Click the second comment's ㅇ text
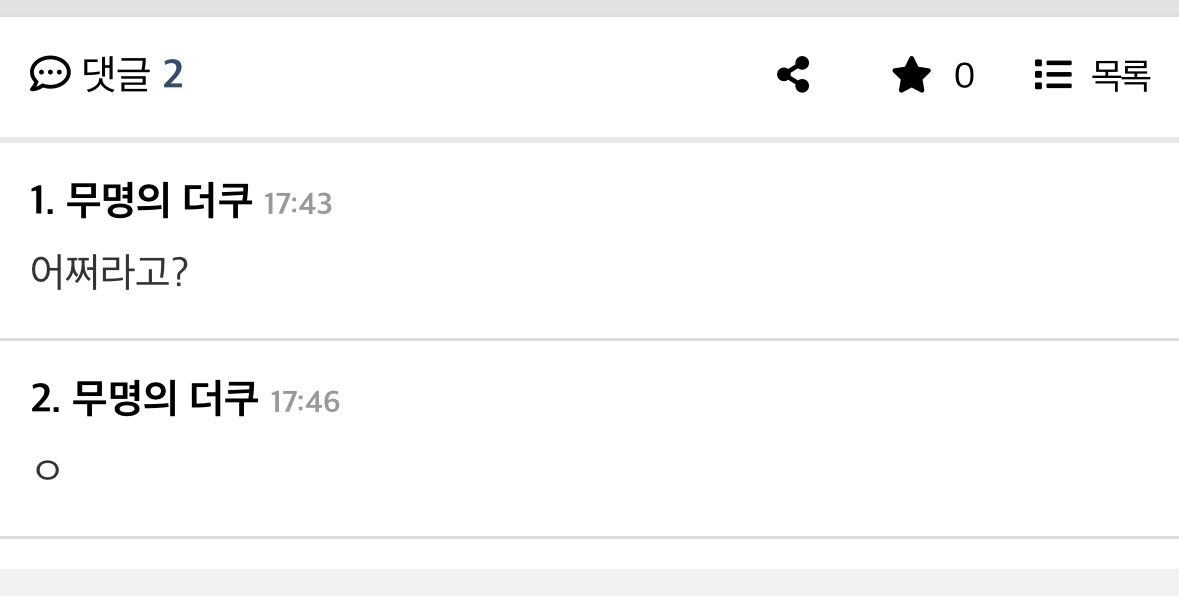The image size is (1179, 596). (x=47, y=469)
